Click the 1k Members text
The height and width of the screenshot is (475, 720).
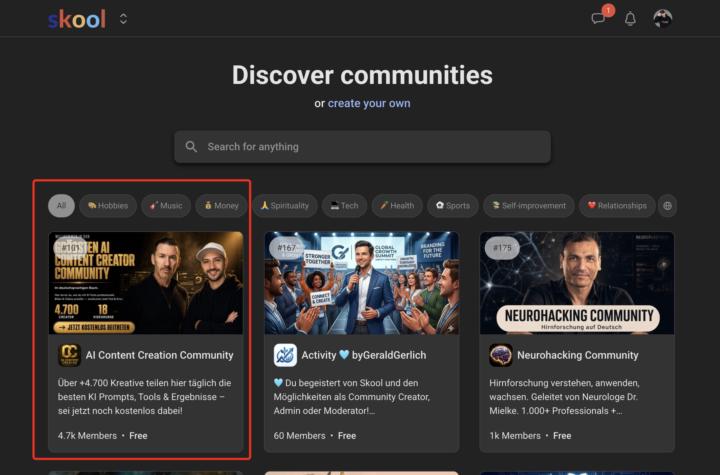point(515,435)
